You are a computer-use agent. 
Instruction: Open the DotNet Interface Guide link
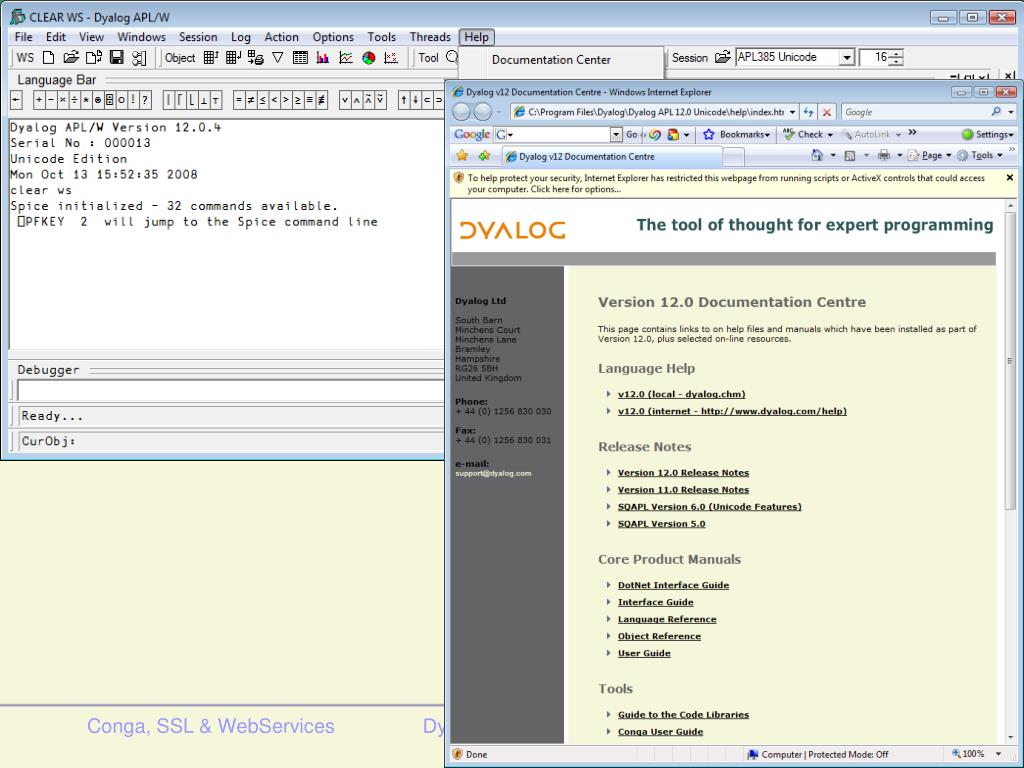click(673, 585)
